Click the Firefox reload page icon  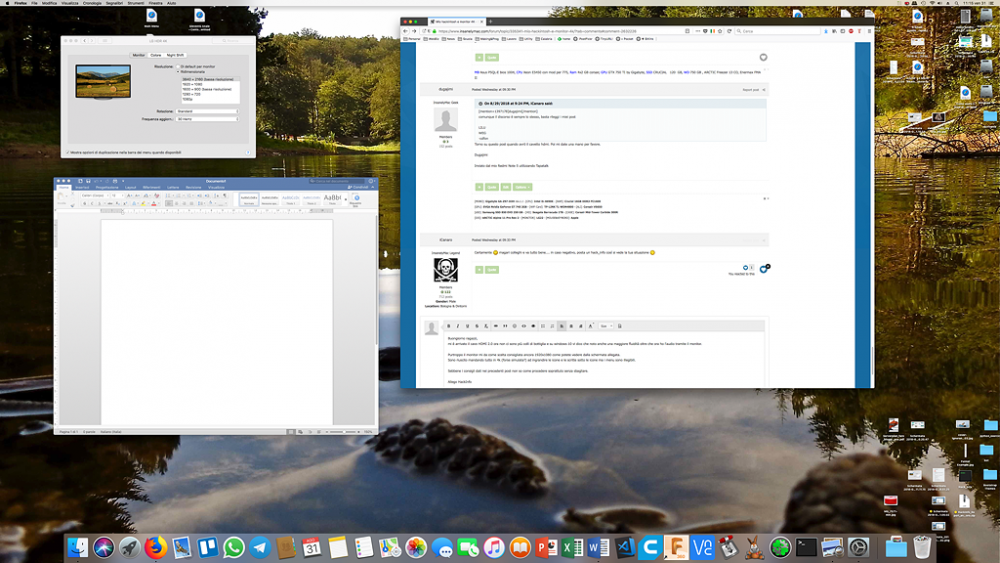(729, 31)
